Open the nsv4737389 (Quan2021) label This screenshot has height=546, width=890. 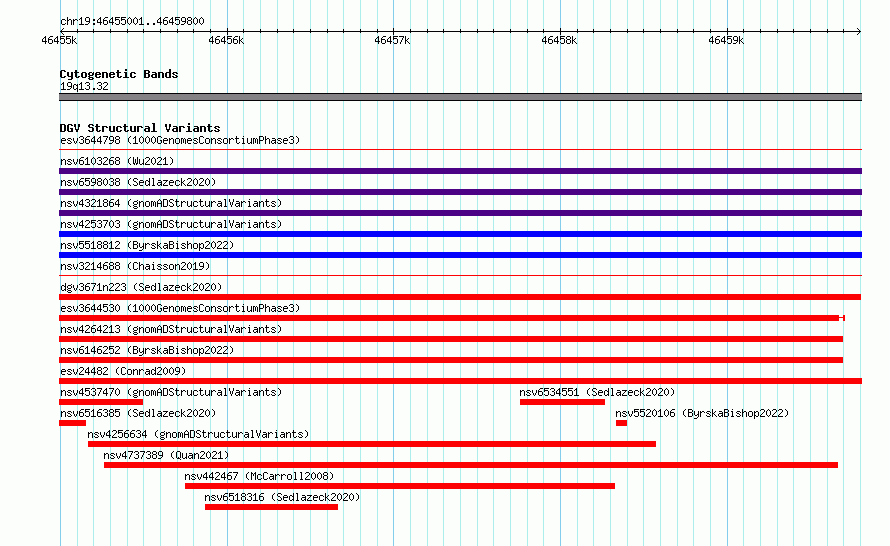(166, 455)
